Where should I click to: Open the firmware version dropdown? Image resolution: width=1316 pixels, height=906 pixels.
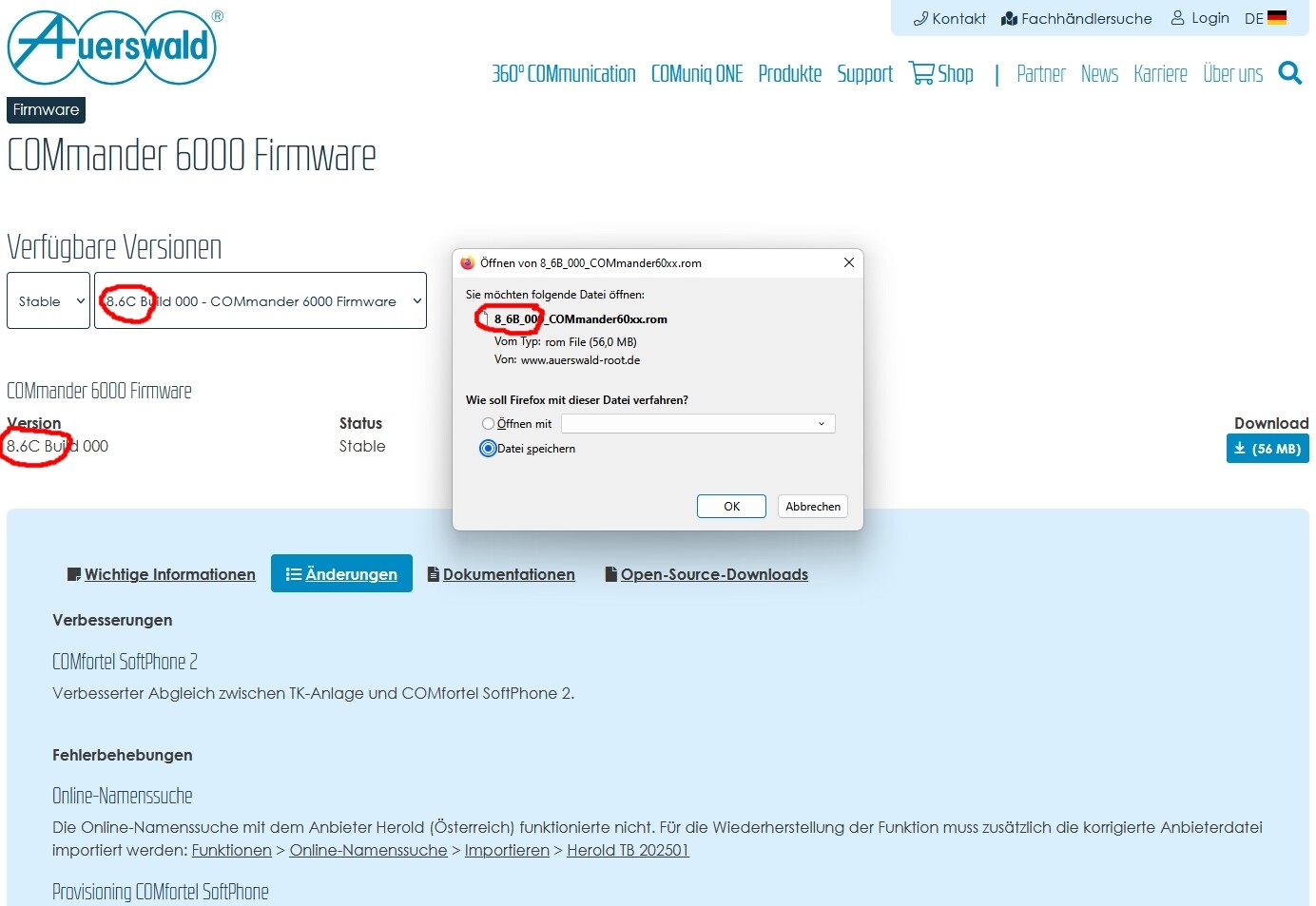tap(261, 300)
